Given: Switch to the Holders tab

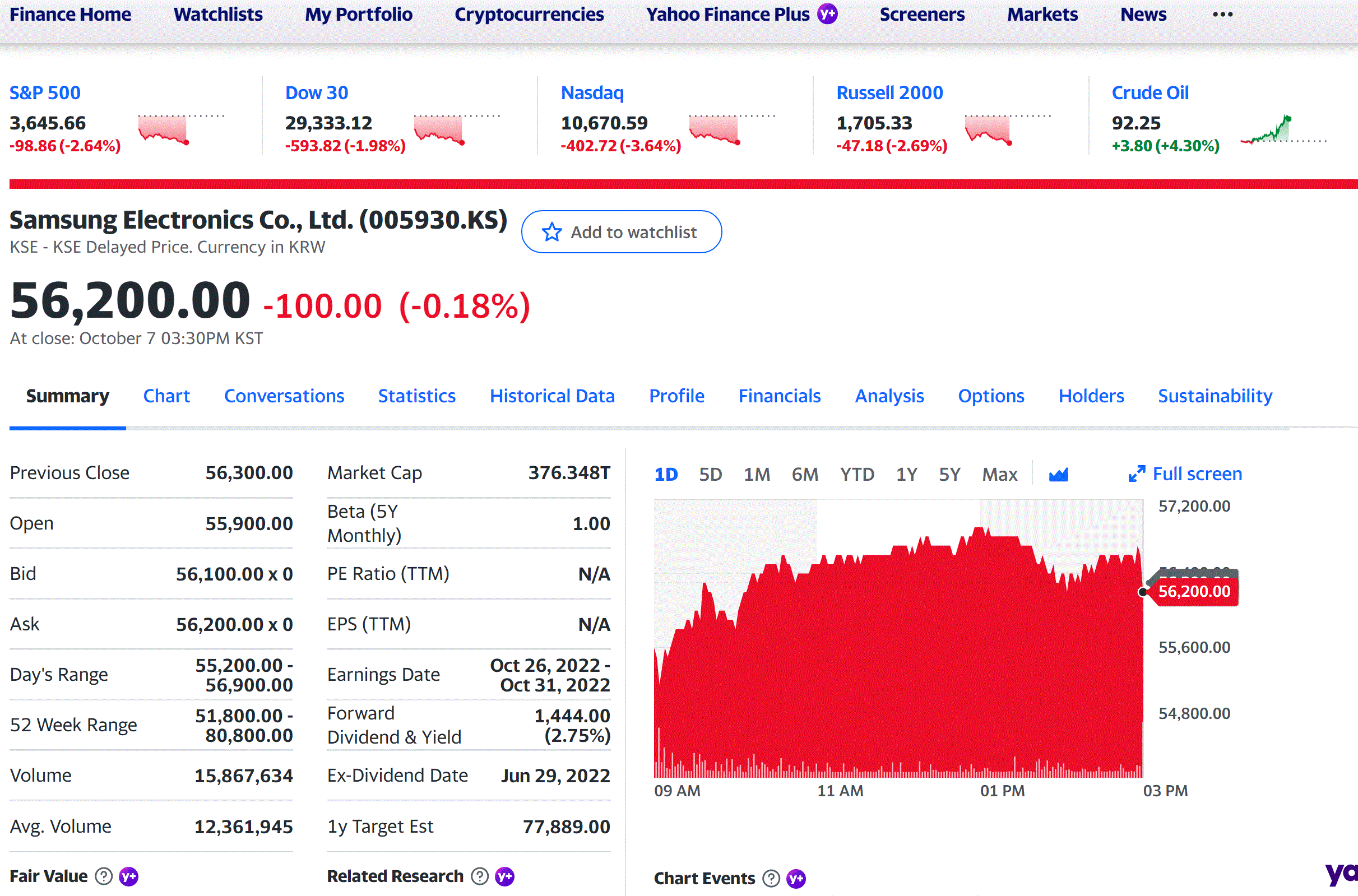Looking at the screenshot, I should coord(1091,396).
